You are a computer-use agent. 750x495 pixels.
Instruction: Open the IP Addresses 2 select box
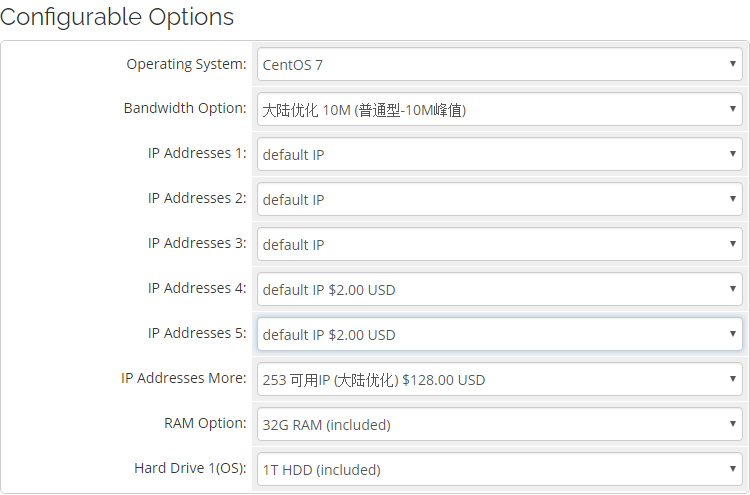click(x=499, y=199)
